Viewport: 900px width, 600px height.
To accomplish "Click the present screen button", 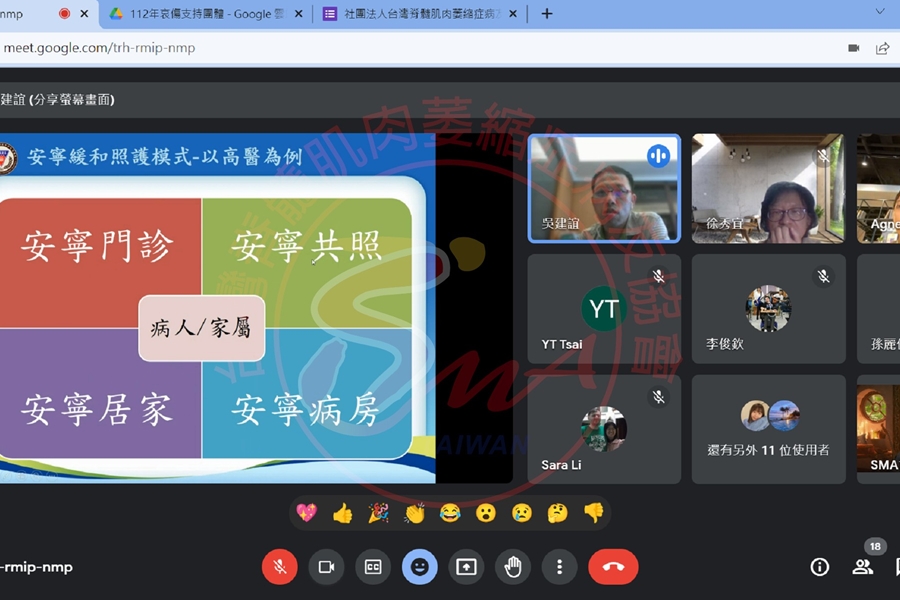I will click(x=466, y=567).
